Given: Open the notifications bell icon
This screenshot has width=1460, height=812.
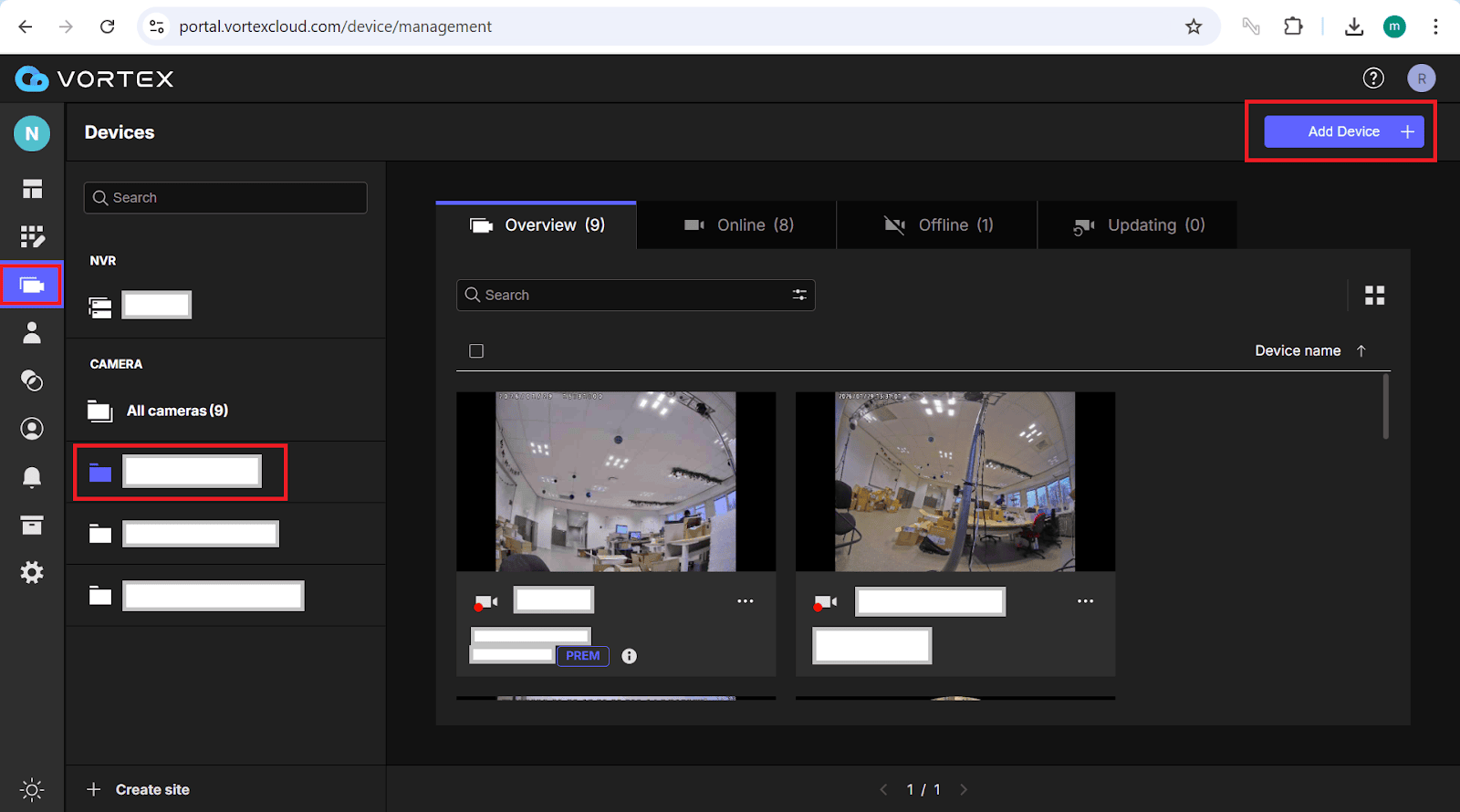Looking at the screenshot, I should coord(32,477).
